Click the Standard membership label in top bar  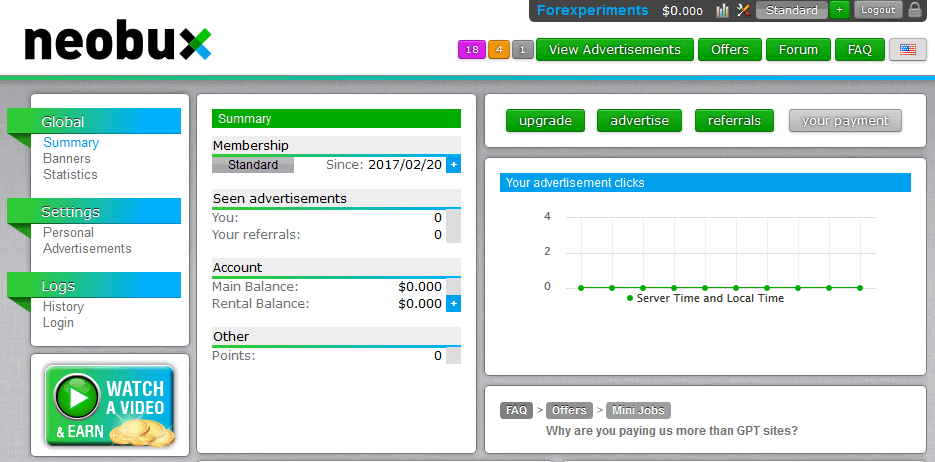(x=792, y=10)
